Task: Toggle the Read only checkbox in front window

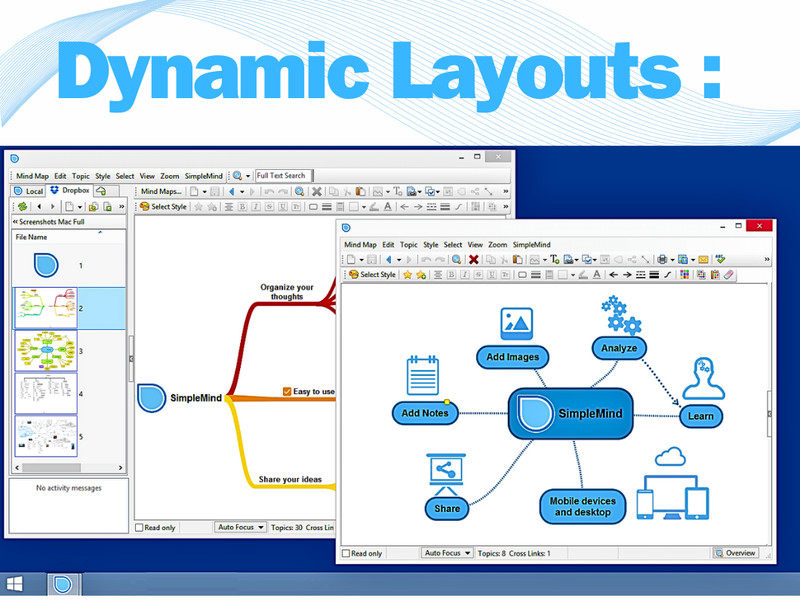Action: coord(346,553)
